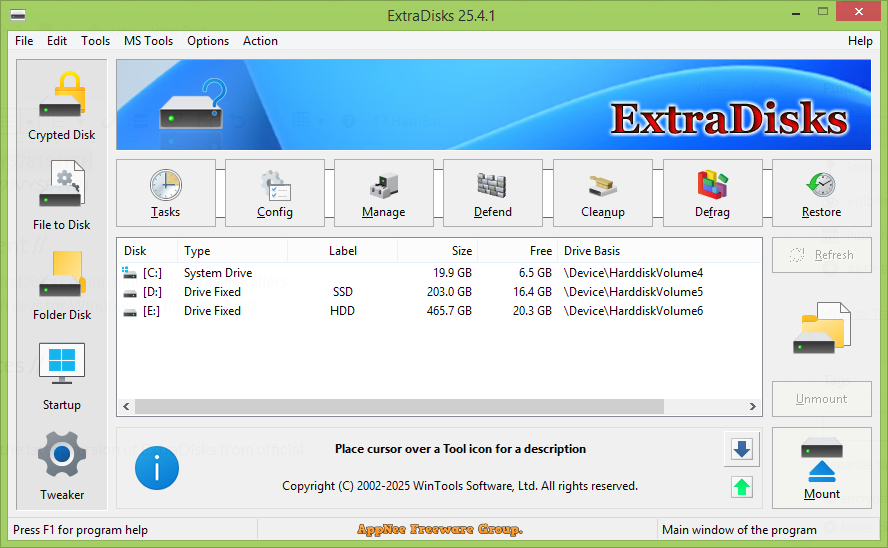Click the Unmount button
This screenshot has height=548, width=888.
(822, 399)
